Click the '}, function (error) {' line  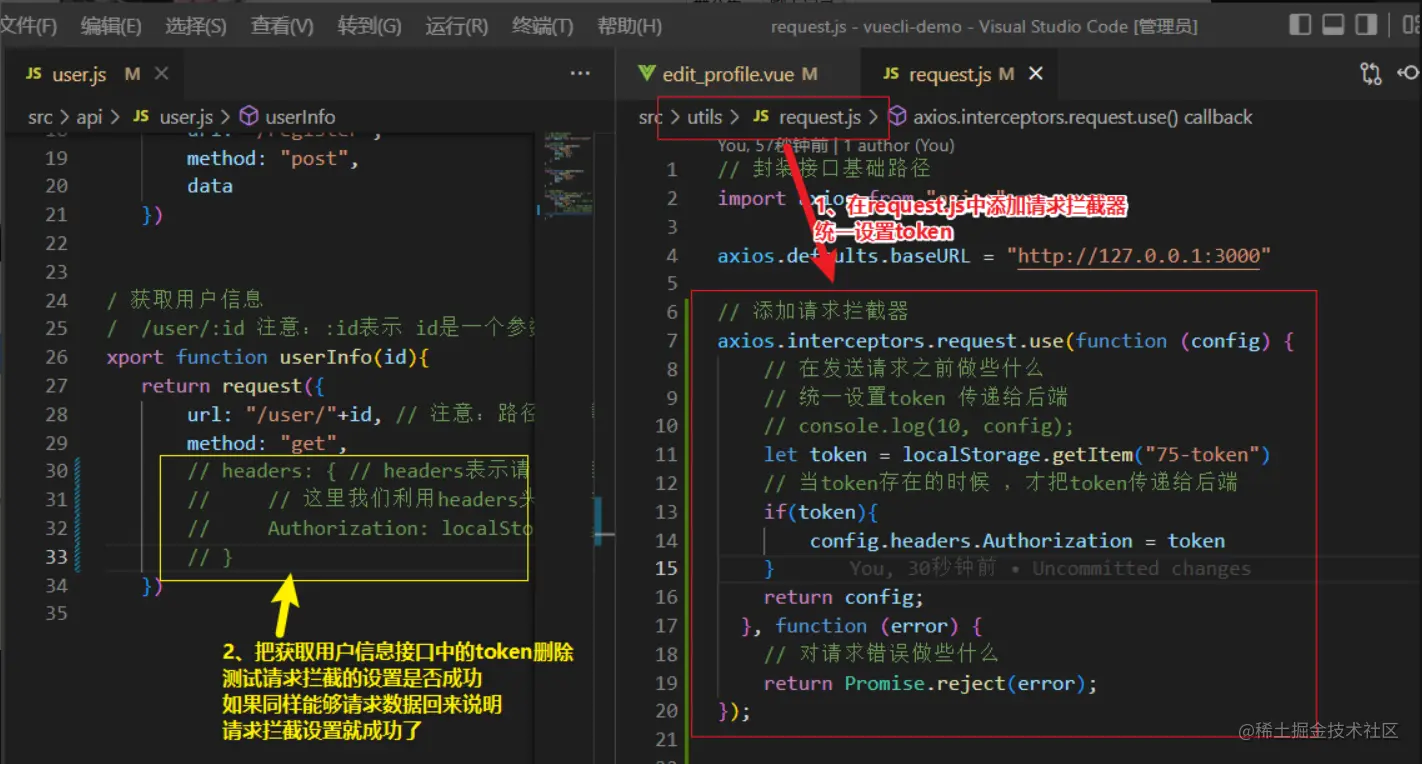[862, 626]
